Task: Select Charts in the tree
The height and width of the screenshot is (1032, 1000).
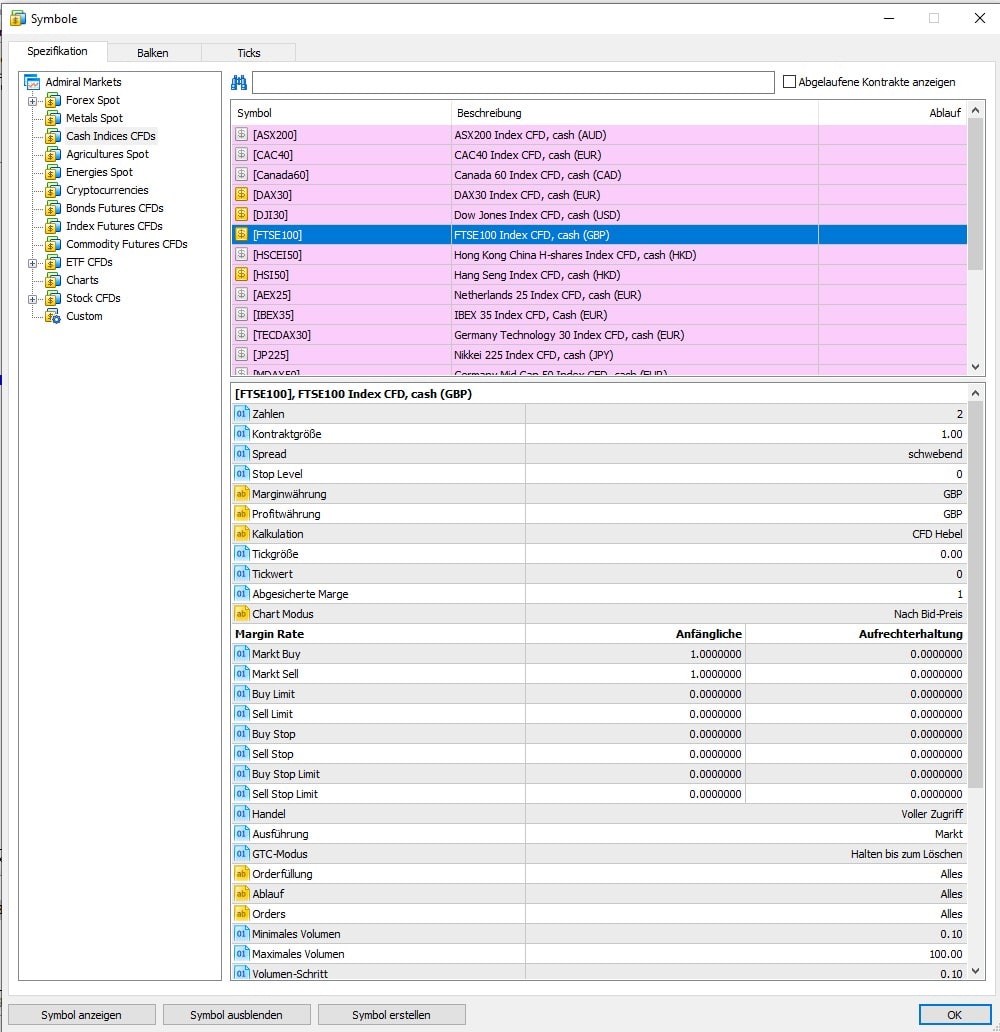Action: point(82,280)
